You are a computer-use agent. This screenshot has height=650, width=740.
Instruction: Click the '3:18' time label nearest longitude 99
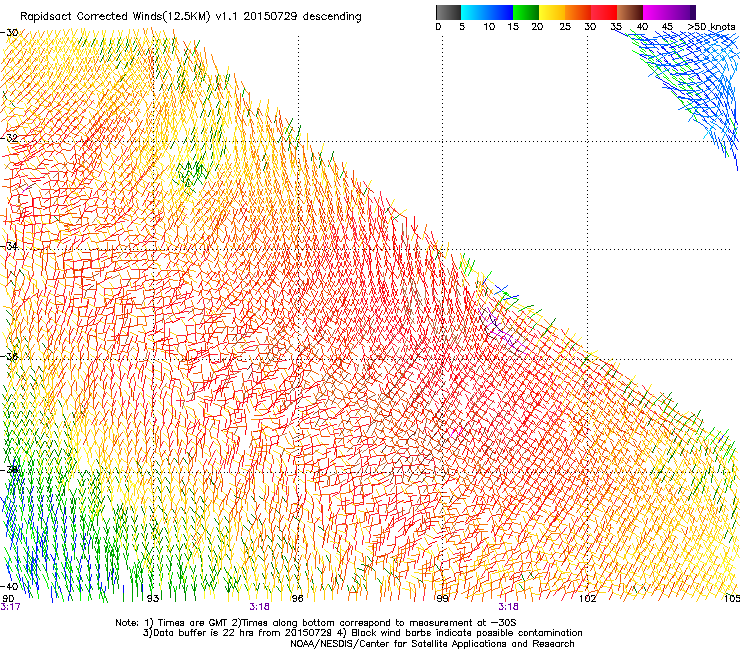pos(508,607)
